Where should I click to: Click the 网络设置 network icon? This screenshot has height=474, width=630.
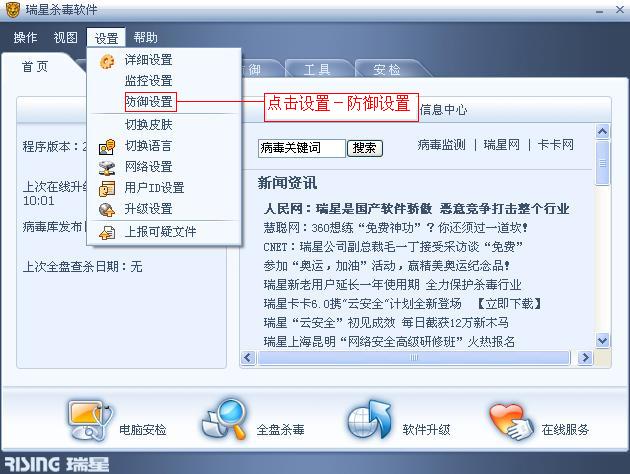(107, 168)
